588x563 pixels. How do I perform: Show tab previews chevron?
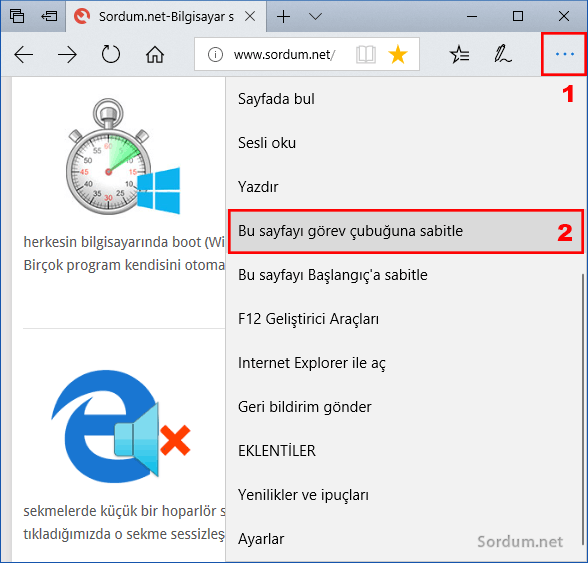(x=315, y=17)
